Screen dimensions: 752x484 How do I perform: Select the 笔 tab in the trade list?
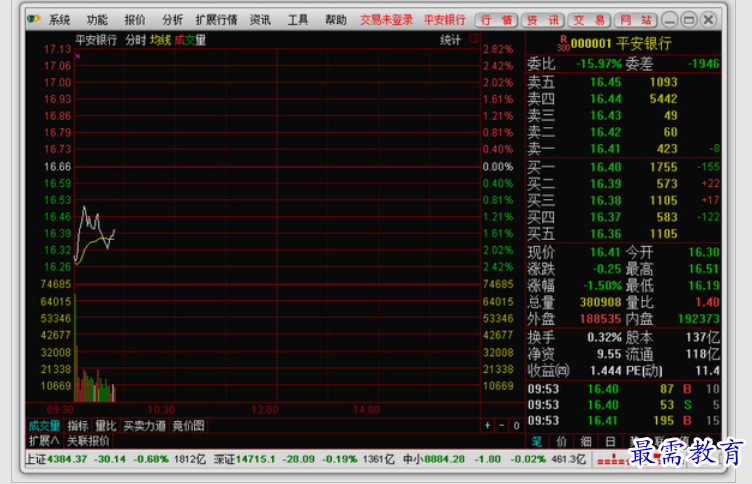[x=537, y=441]
